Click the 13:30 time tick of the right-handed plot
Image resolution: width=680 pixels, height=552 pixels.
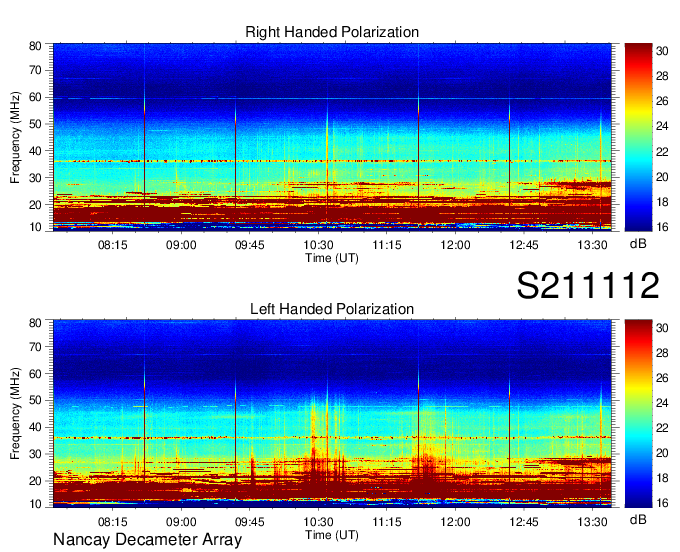tap(592, 245)
